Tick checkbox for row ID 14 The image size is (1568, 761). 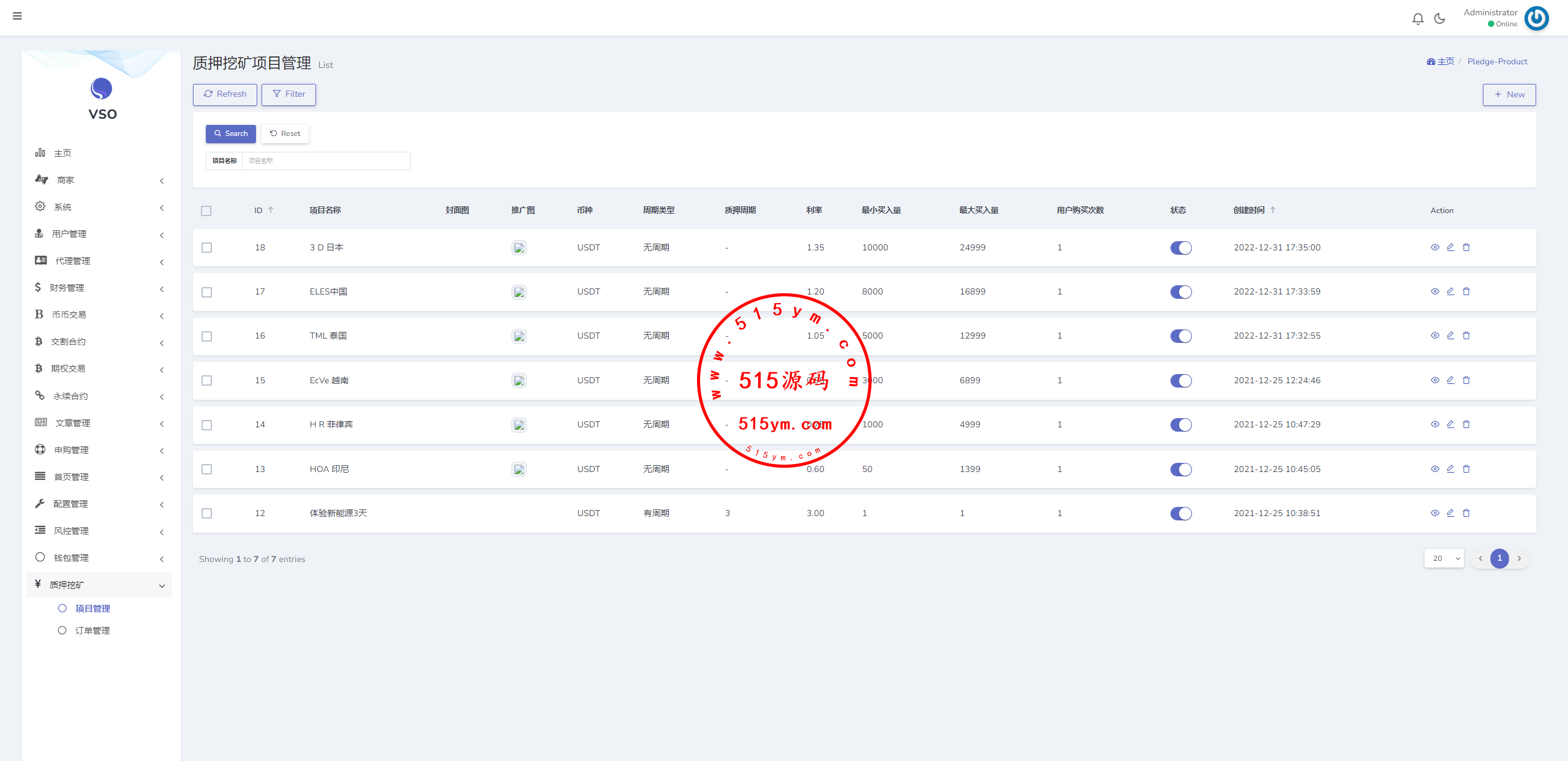(206, 425)
